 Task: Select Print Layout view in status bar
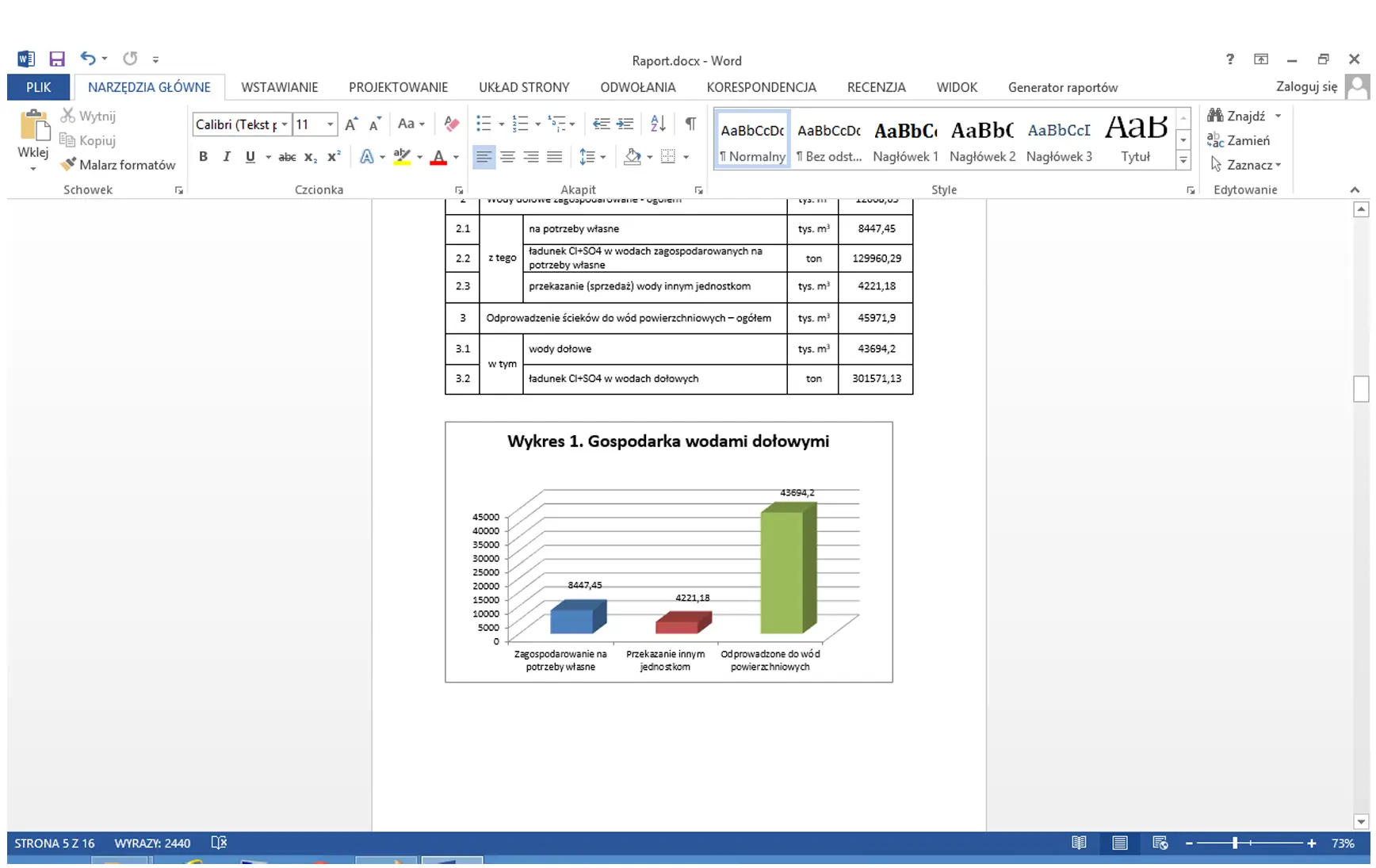coord(1119,843)
